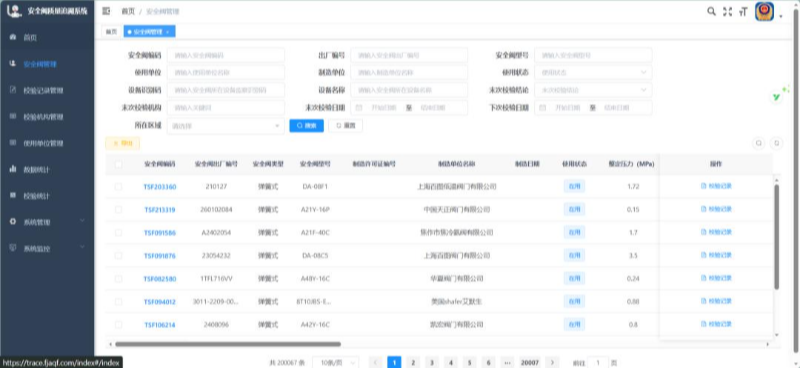800x369 pixels.
Task: Close the 安全阀管理 tab
Action: (167, 32)
